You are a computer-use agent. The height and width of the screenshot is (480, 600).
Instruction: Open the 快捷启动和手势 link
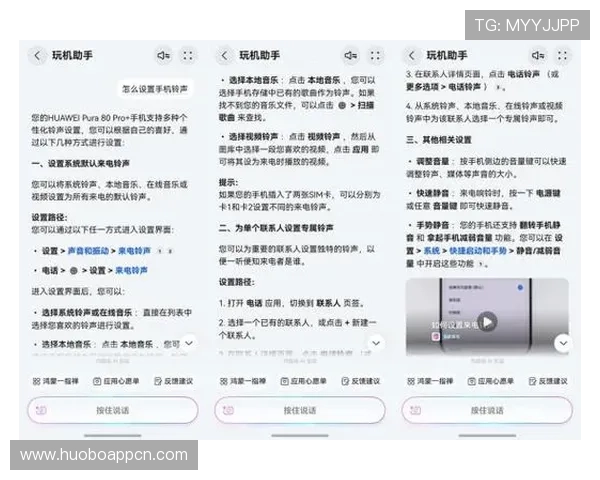point(478,251)
